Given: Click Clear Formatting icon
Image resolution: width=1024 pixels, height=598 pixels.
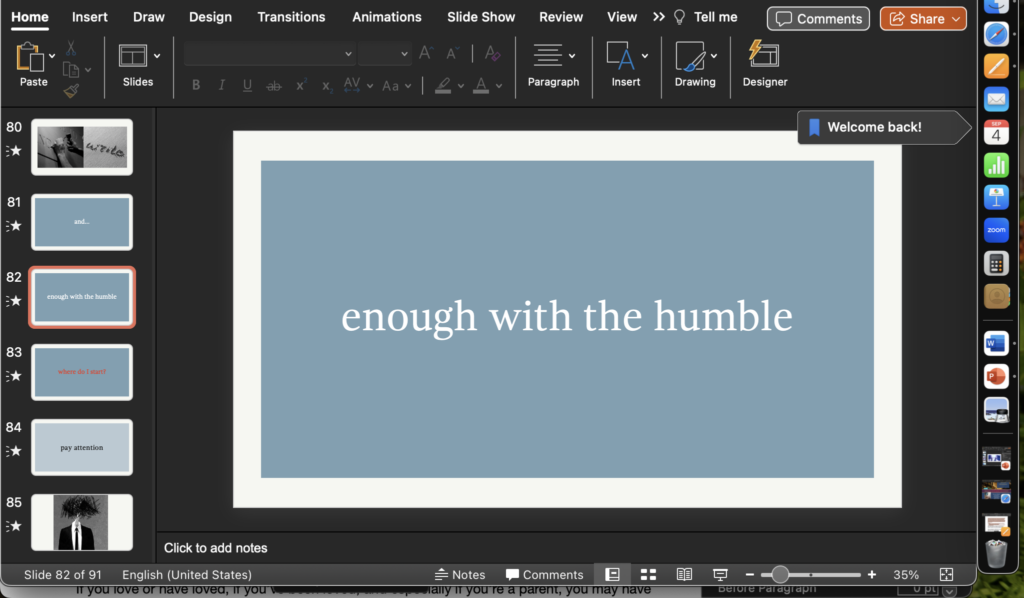Looking at the screenshot, I should pos(492,54).
